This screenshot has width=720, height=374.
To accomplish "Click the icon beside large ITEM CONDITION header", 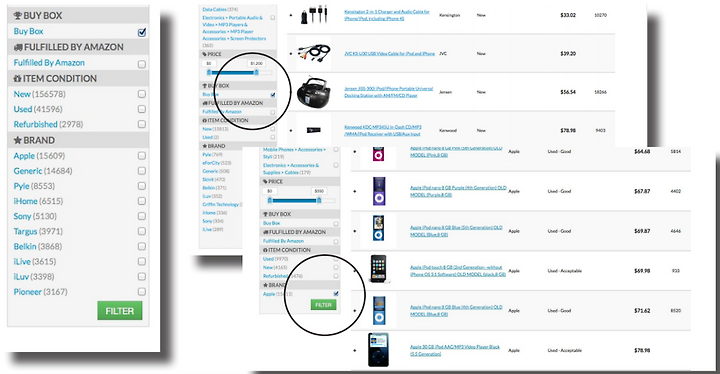I will click(17, 79).
